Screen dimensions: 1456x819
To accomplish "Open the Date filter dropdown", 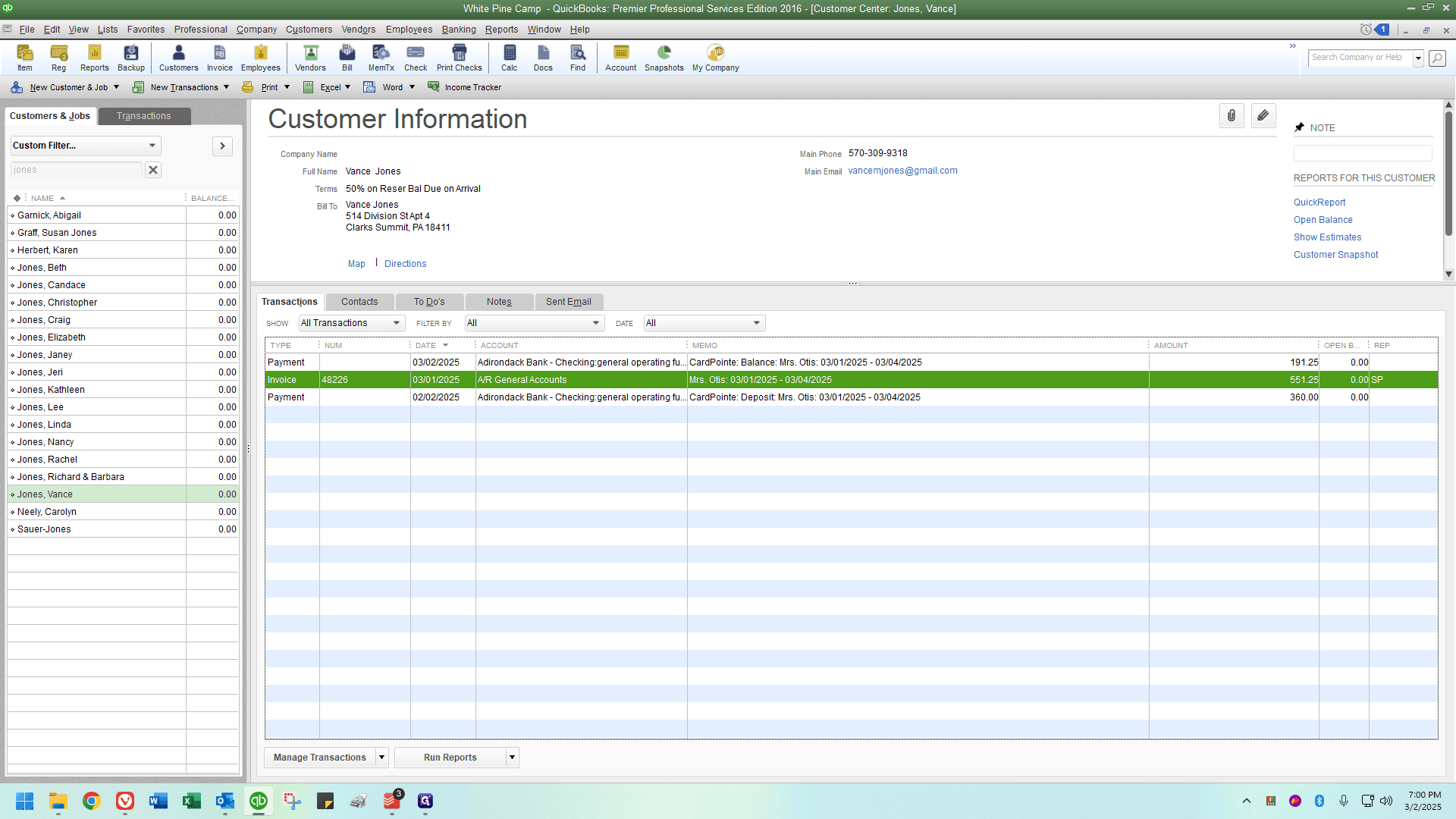I will tap(704, 323).
